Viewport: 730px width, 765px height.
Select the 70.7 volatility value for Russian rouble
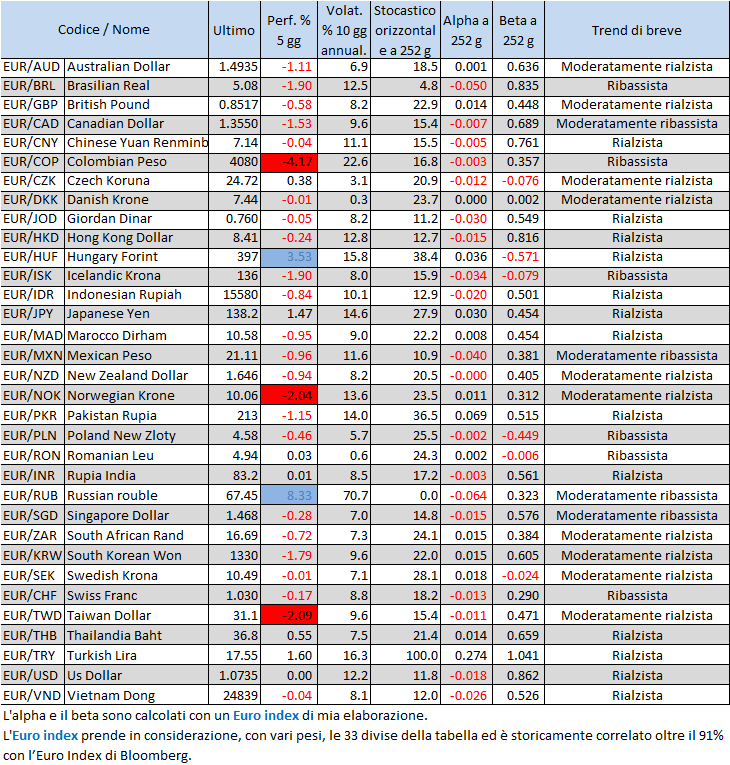344,496
